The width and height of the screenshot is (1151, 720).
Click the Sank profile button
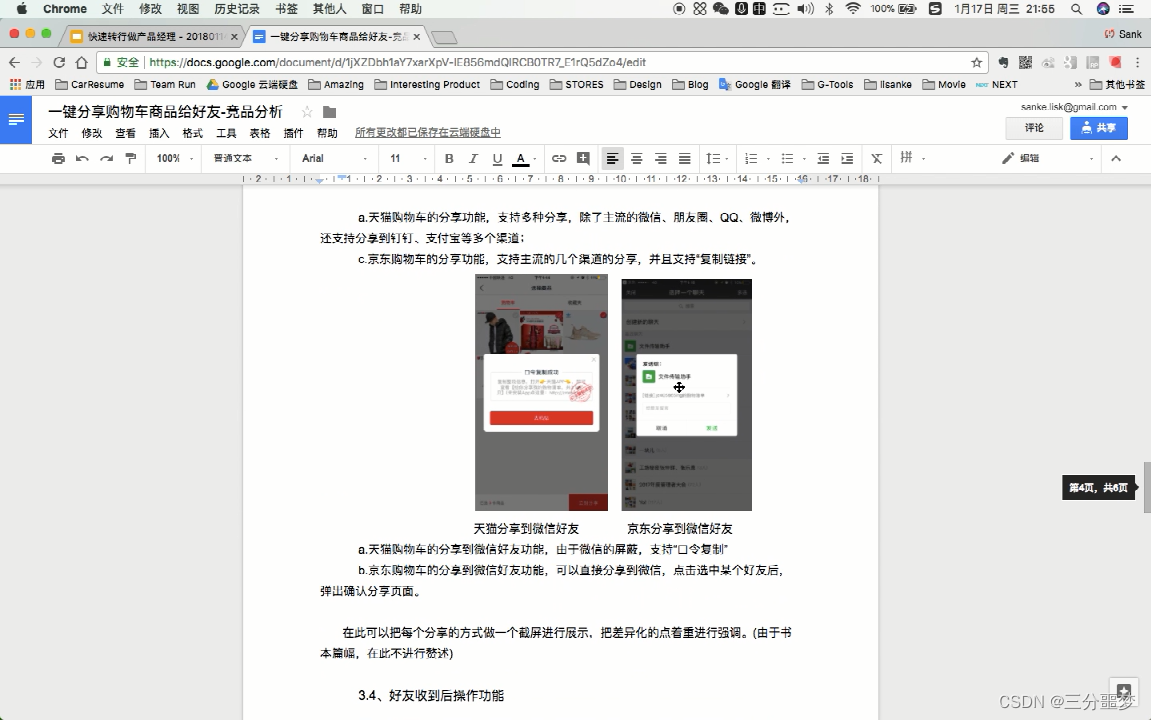(1123, 34)
